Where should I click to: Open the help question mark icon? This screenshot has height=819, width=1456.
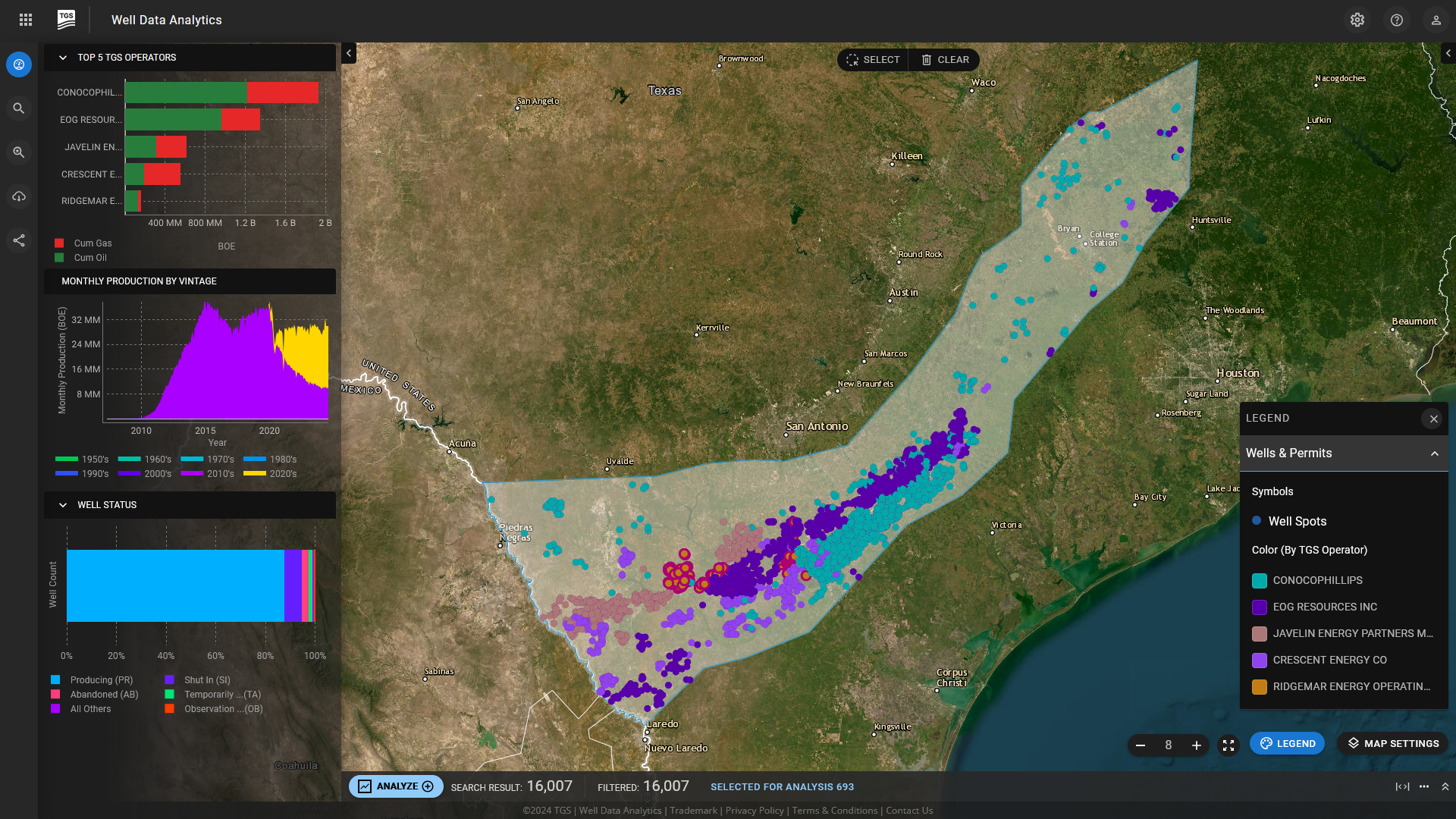pyautogui.click(x=1397, y=20)
